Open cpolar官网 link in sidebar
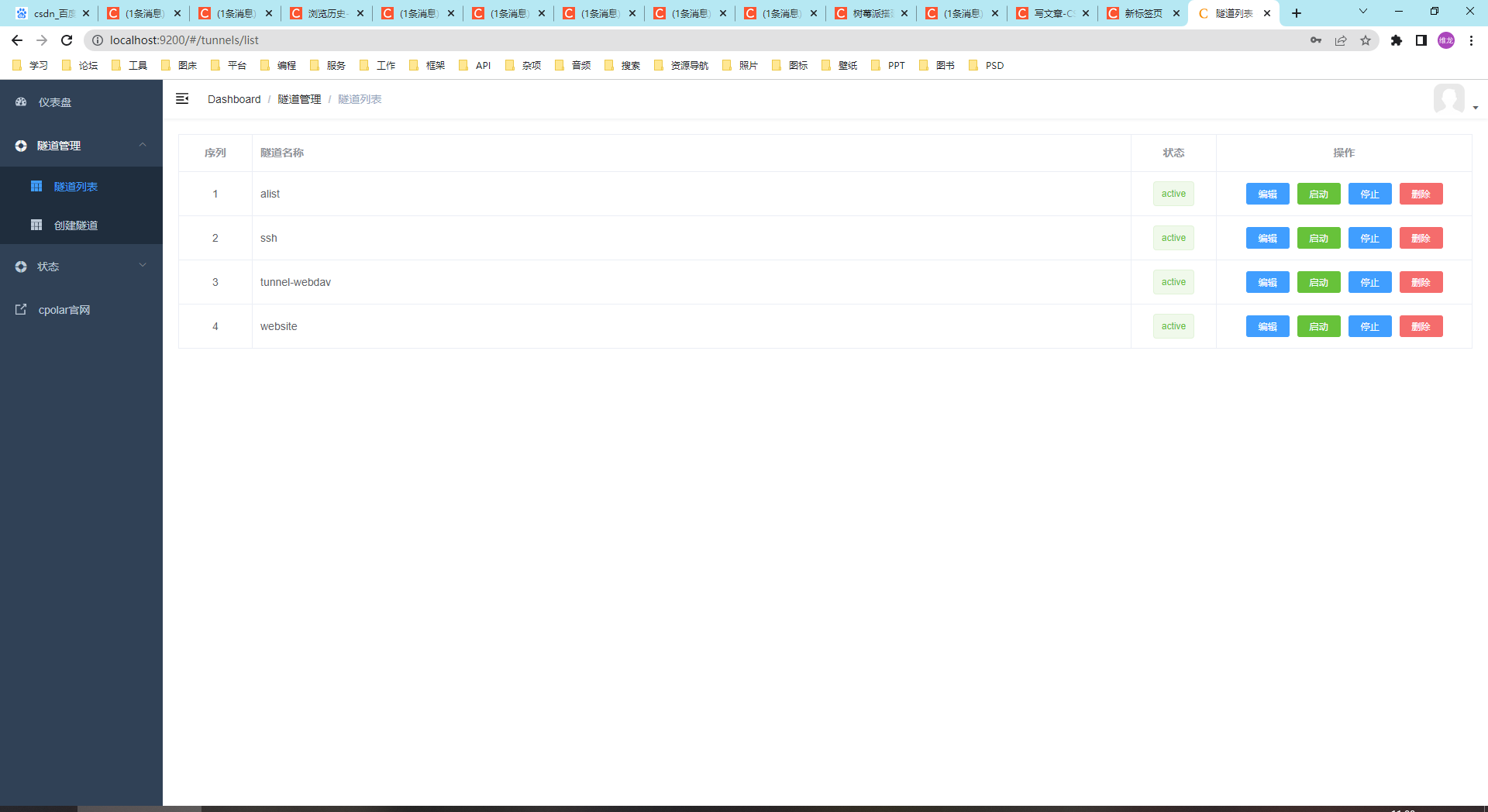 click(x=81, y=309)
